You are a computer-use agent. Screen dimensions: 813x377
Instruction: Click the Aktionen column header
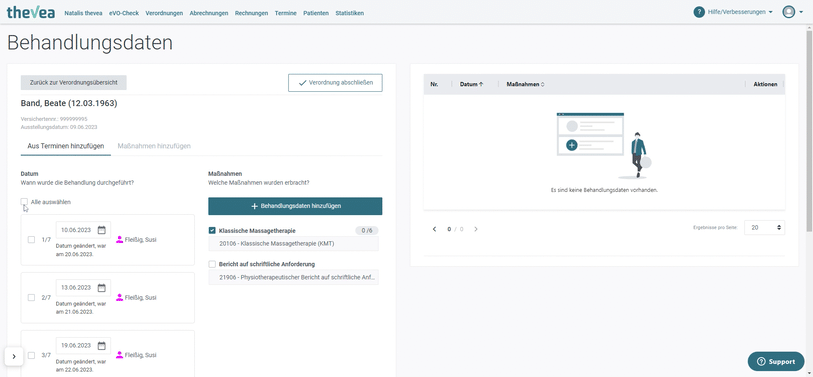(765, 84)
